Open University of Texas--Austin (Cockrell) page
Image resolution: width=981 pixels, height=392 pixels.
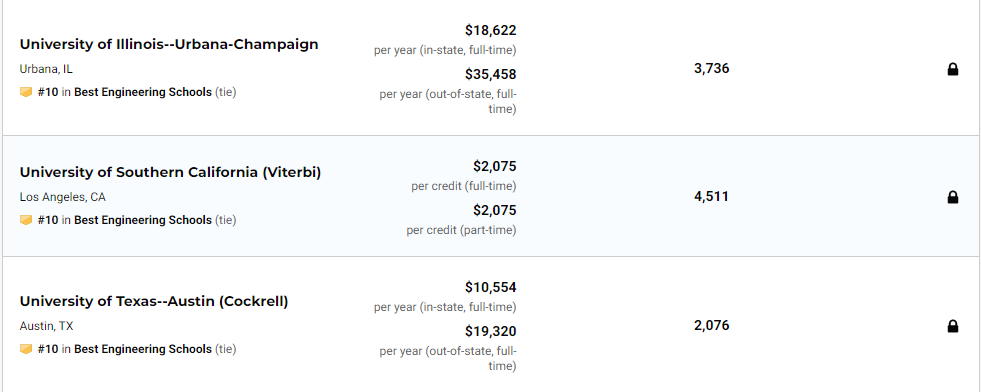pos(154,301)
